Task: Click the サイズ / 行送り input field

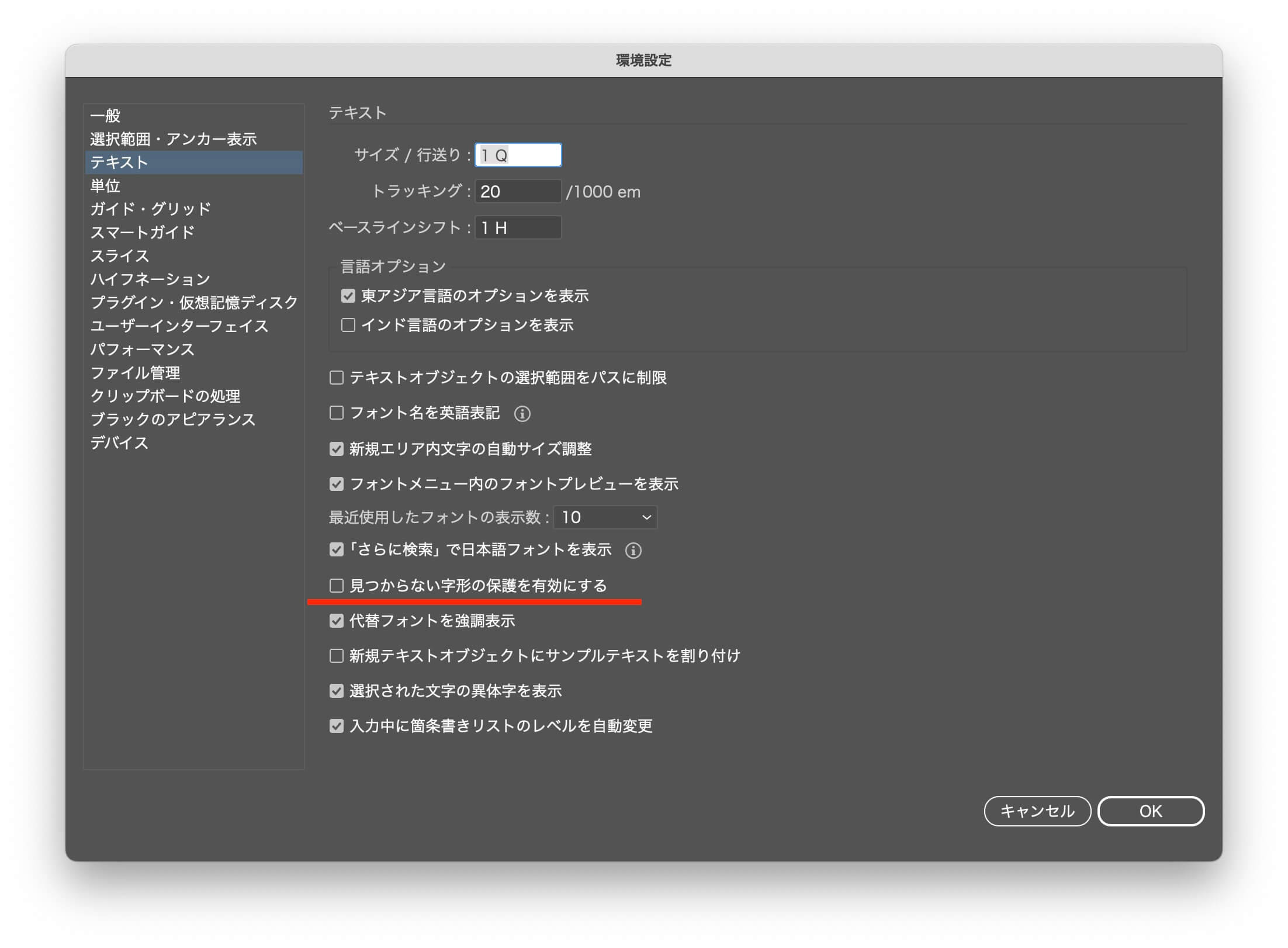Action: 518,155
